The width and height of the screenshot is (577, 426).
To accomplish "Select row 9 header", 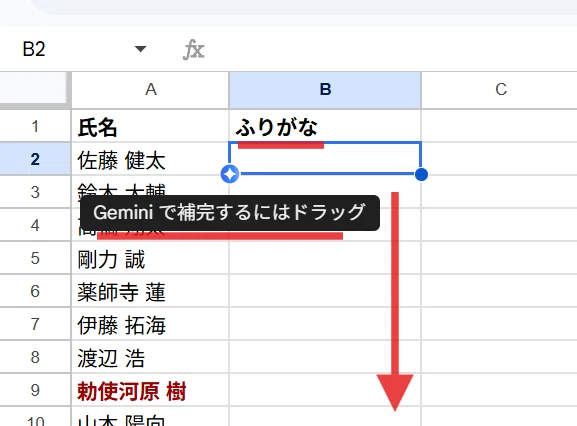I will [x=35, y=390].
